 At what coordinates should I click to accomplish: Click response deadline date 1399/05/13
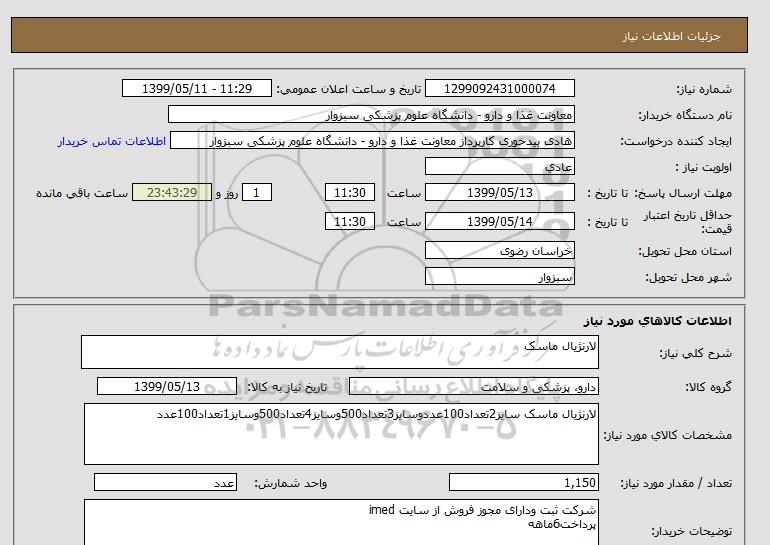pyautogui.click(x=499, y=192)
